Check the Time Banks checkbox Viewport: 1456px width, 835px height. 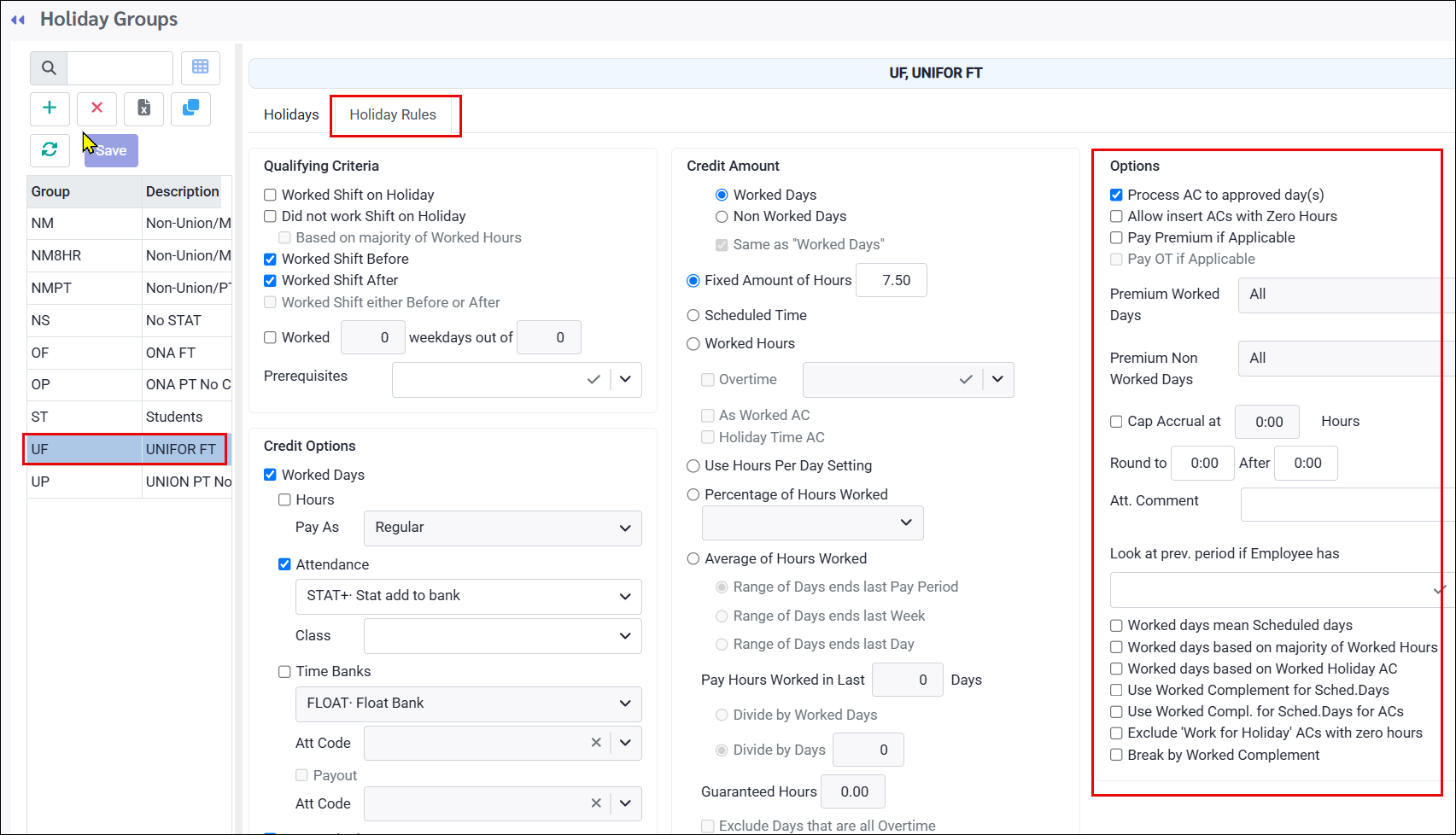pyautogui.click(x=285, y=672)
